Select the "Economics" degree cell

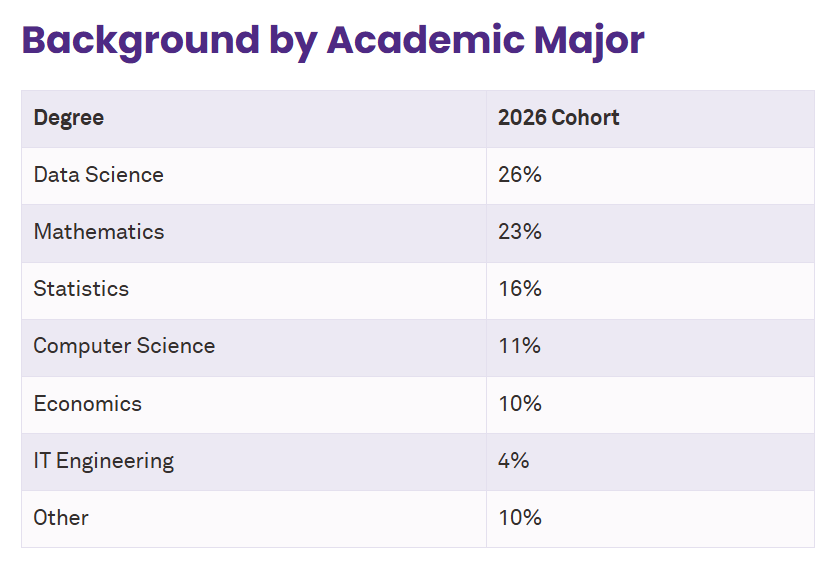88,404
